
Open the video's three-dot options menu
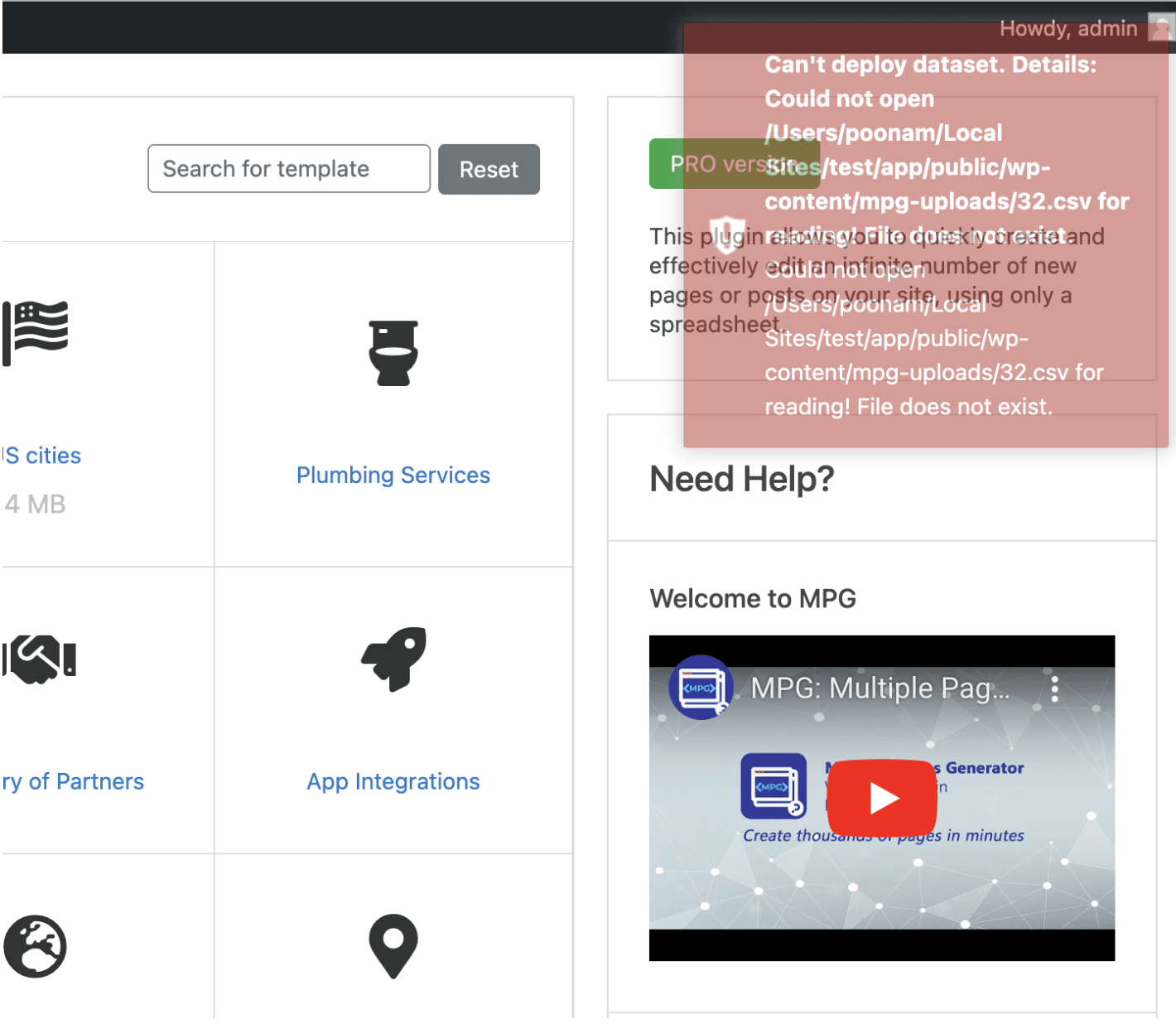1054,688
